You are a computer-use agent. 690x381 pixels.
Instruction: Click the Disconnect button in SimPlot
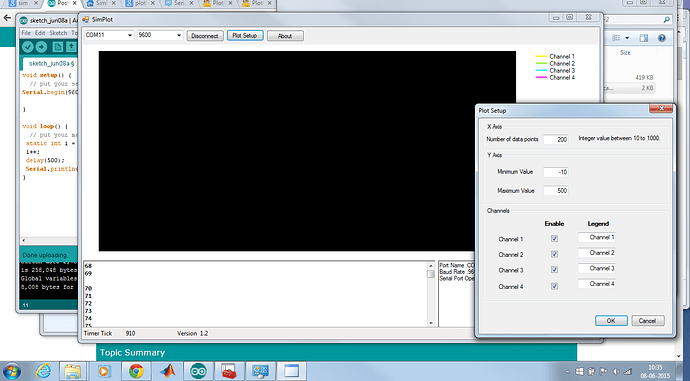pyautogui.click(x=205, y=36)
